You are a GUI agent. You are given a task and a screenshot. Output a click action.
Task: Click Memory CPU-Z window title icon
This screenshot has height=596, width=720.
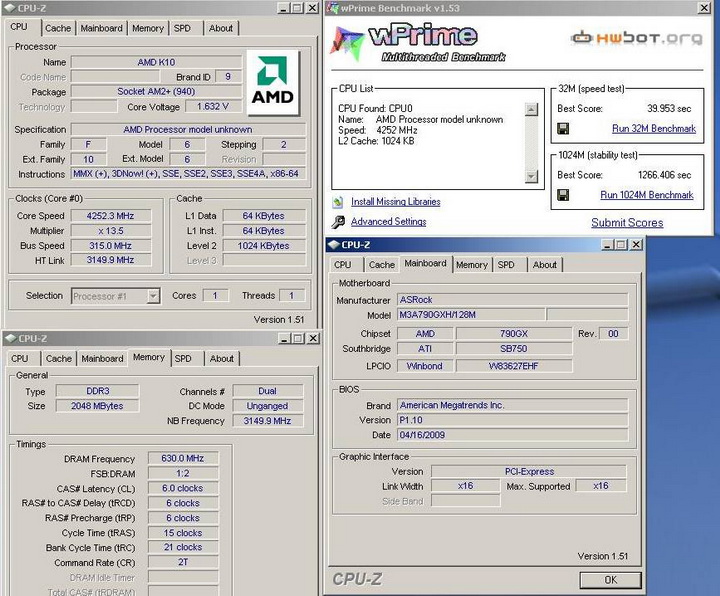10,338
